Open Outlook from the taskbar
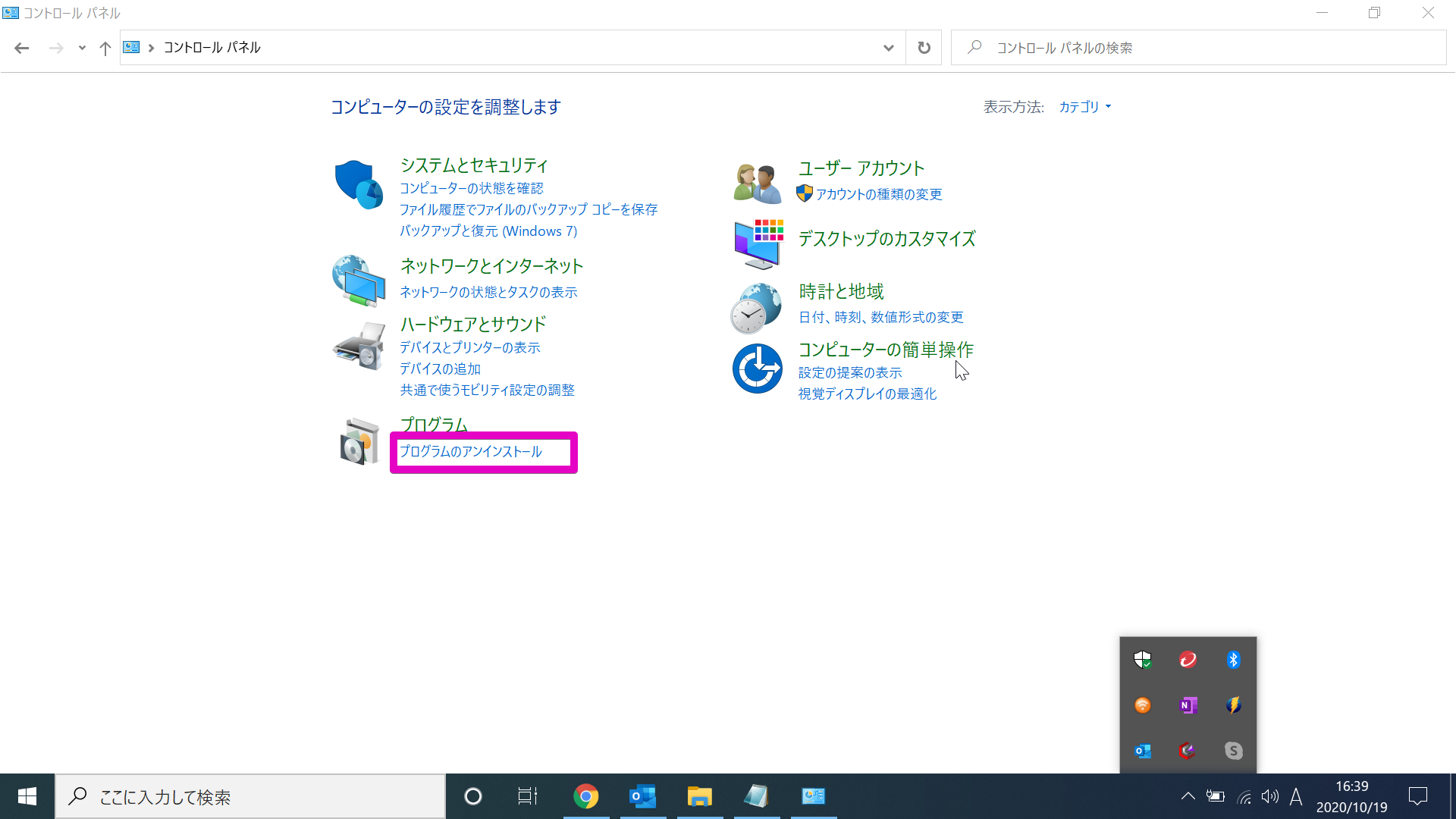Viewport: 1456px width, 819px height. 642,796
